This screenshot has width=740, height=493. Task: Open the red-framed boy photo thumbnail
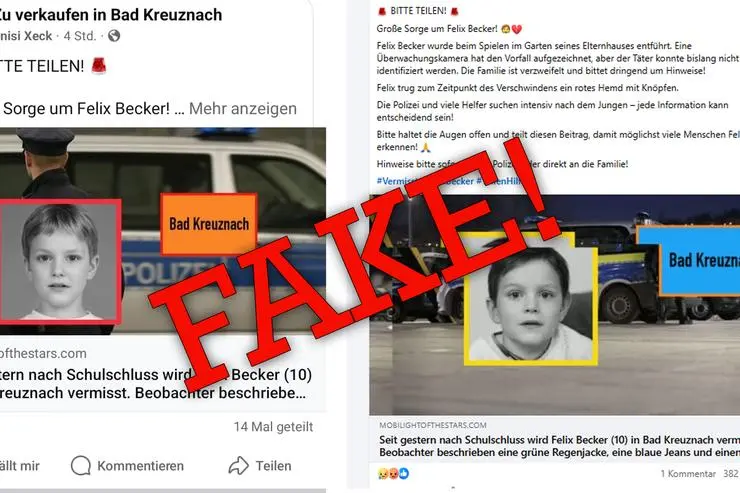point(59,262)
